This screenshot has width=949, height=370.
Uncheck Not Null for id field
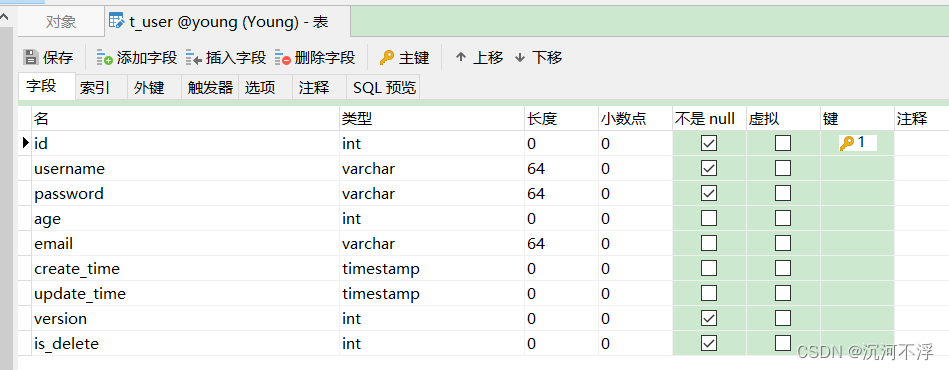tap(709, 144)
